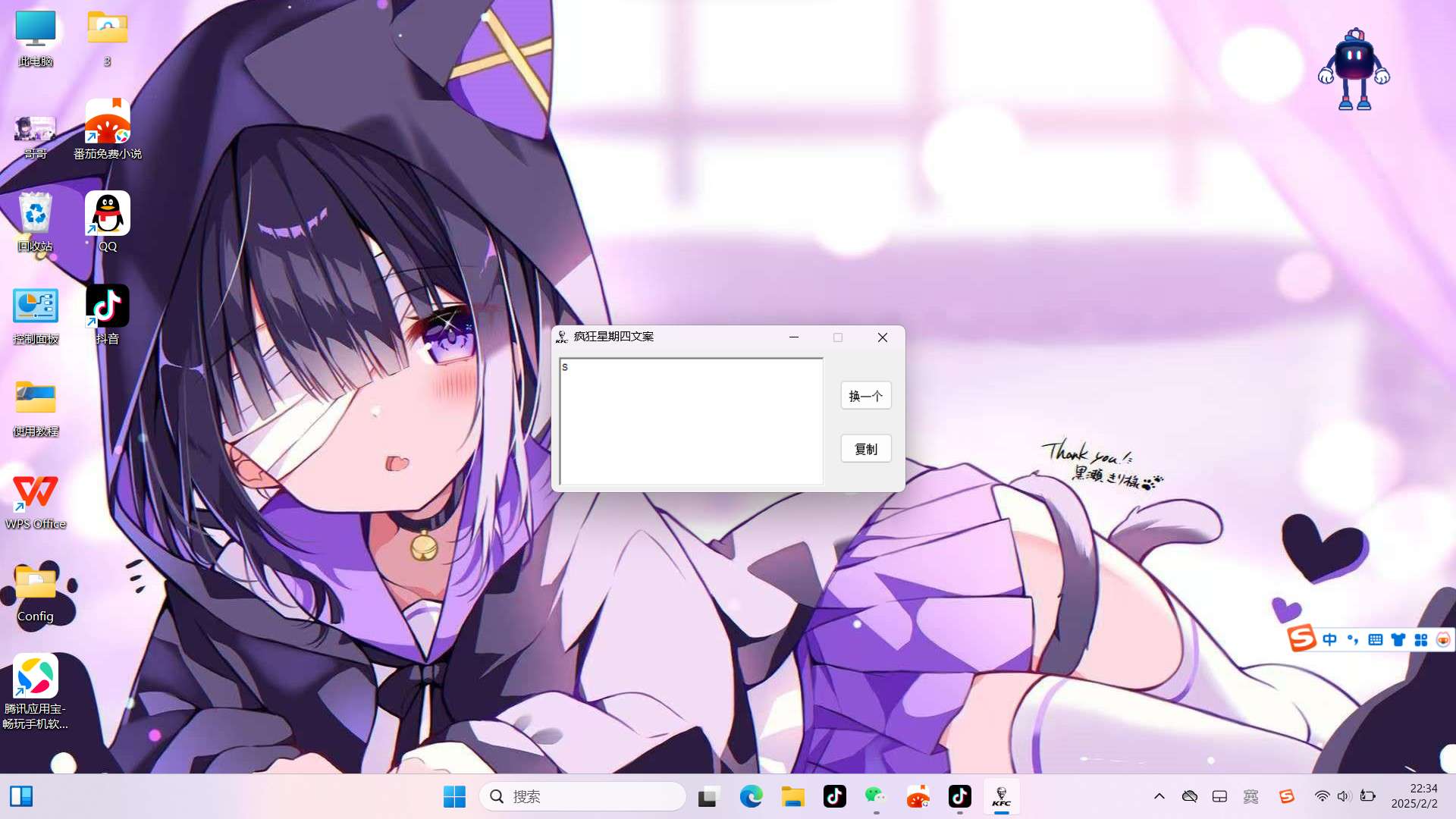
Task: Switch to WeChat in taskbar
Action: (876, 796)
